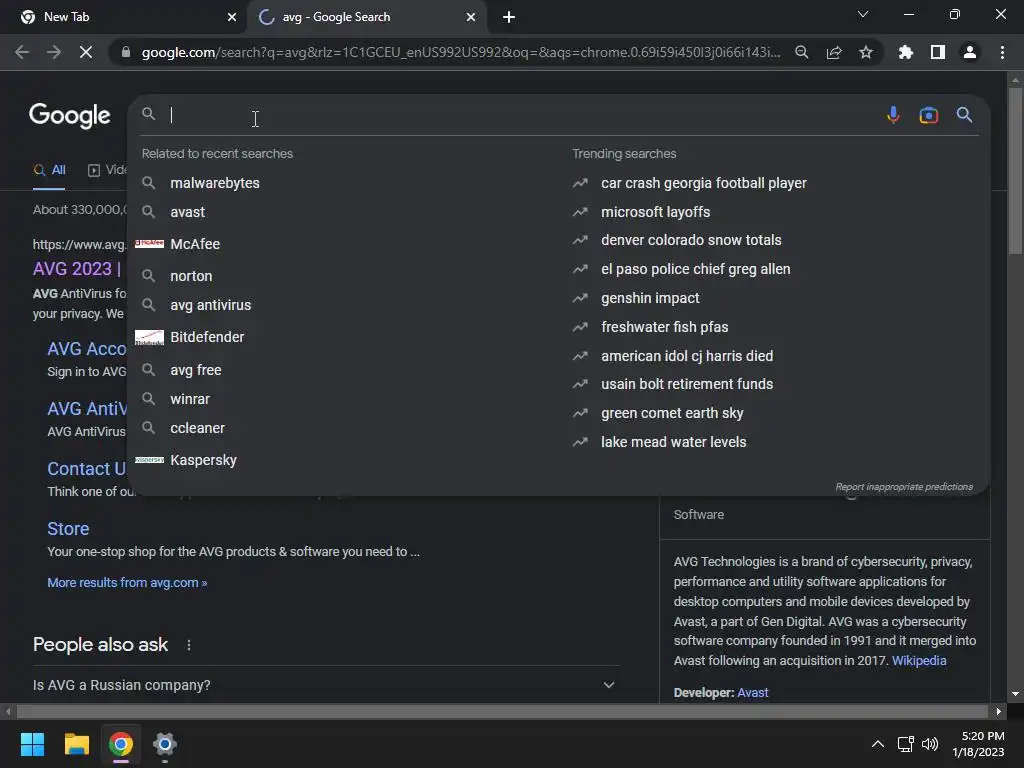Image resolution: width=1024 pixels, height=768 pixels.
Task: Choose the Kaspersky suggestion
Action: [x=203, y=460]
